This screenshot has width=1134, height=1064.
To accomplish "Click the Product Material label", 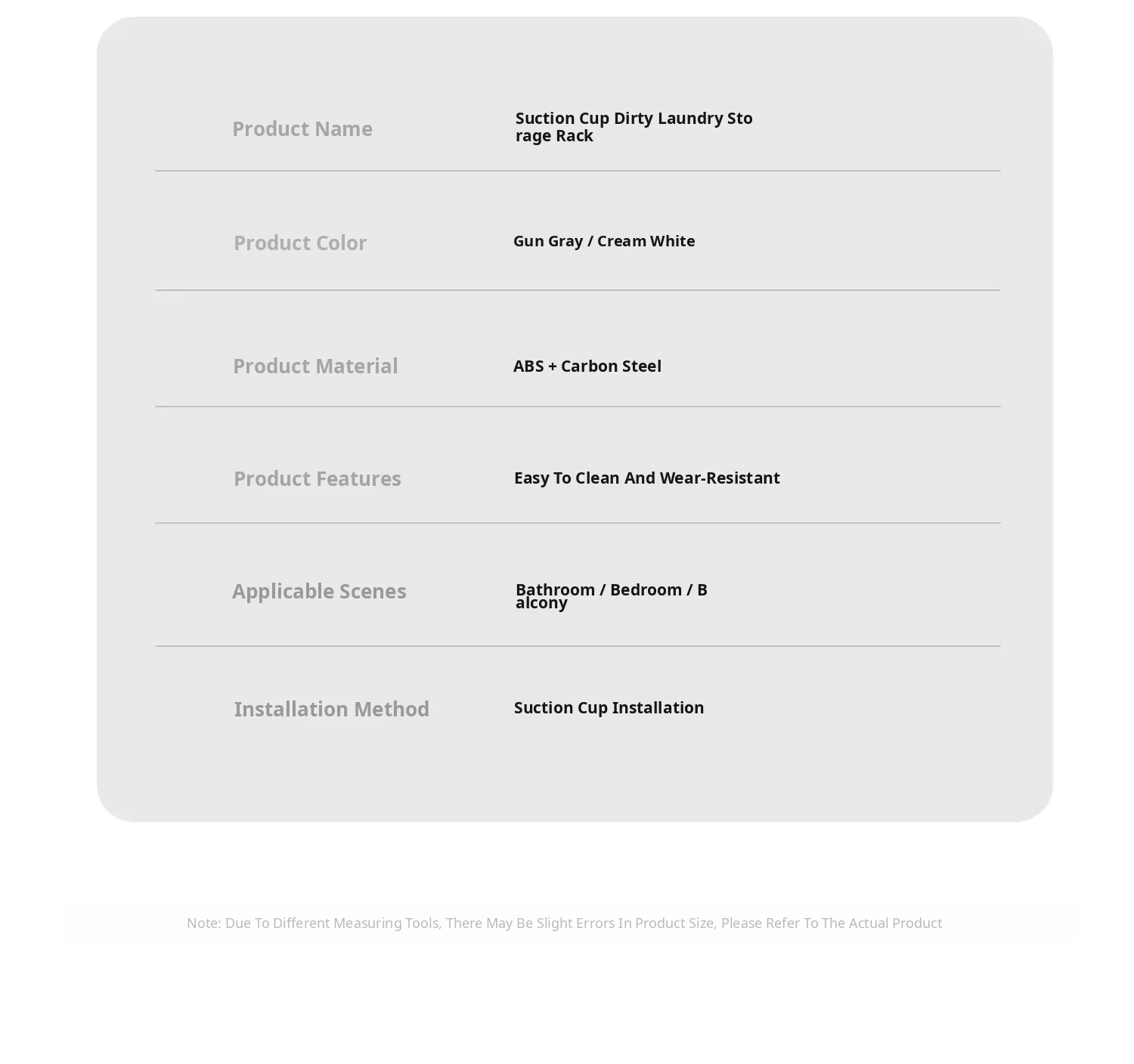I will [x=314, y=367].
